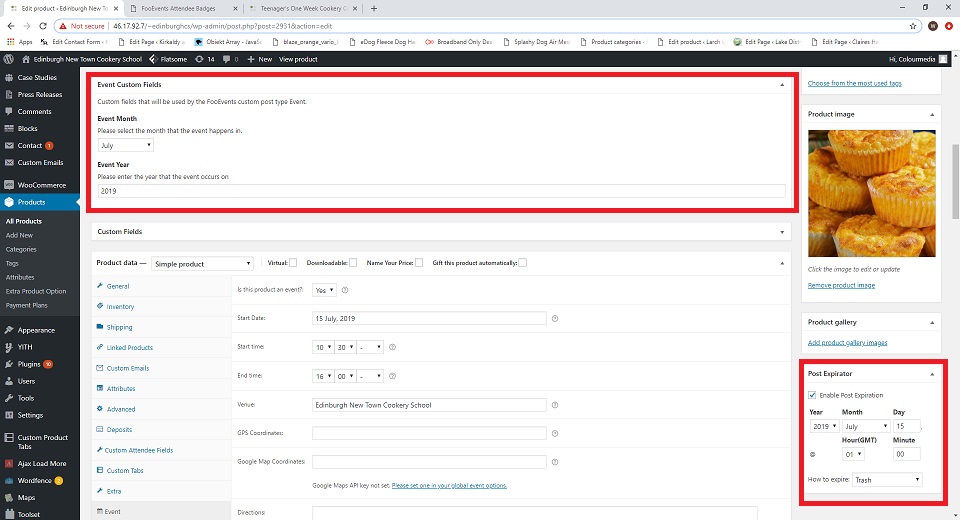Tick the Downloadable checkbox

353,263
